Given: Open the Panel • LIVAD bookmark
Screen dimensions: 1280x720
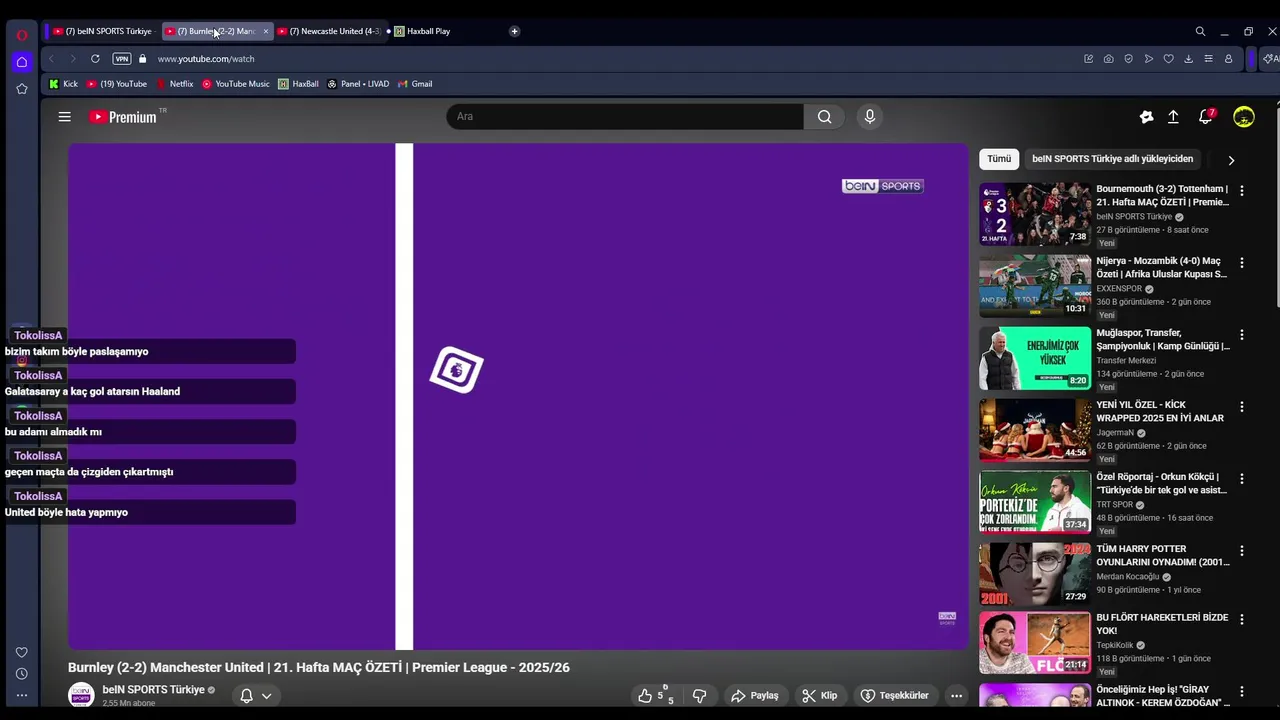Looking at the screenshot, I should [358, 84].
